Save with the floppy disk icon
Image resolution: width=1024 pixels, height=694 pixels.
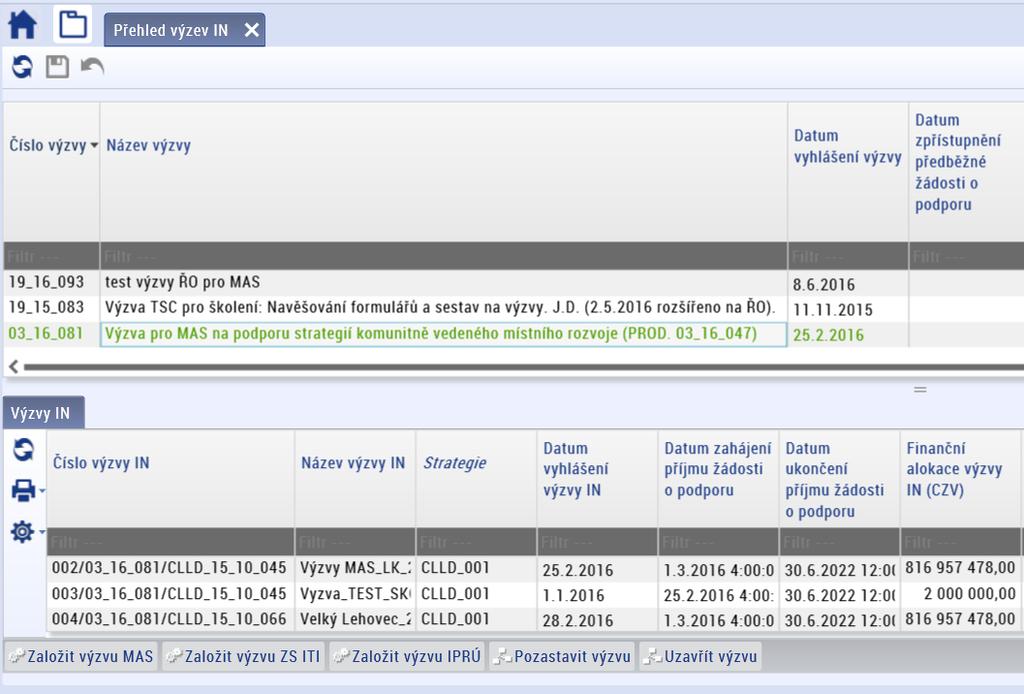[57, 67]
